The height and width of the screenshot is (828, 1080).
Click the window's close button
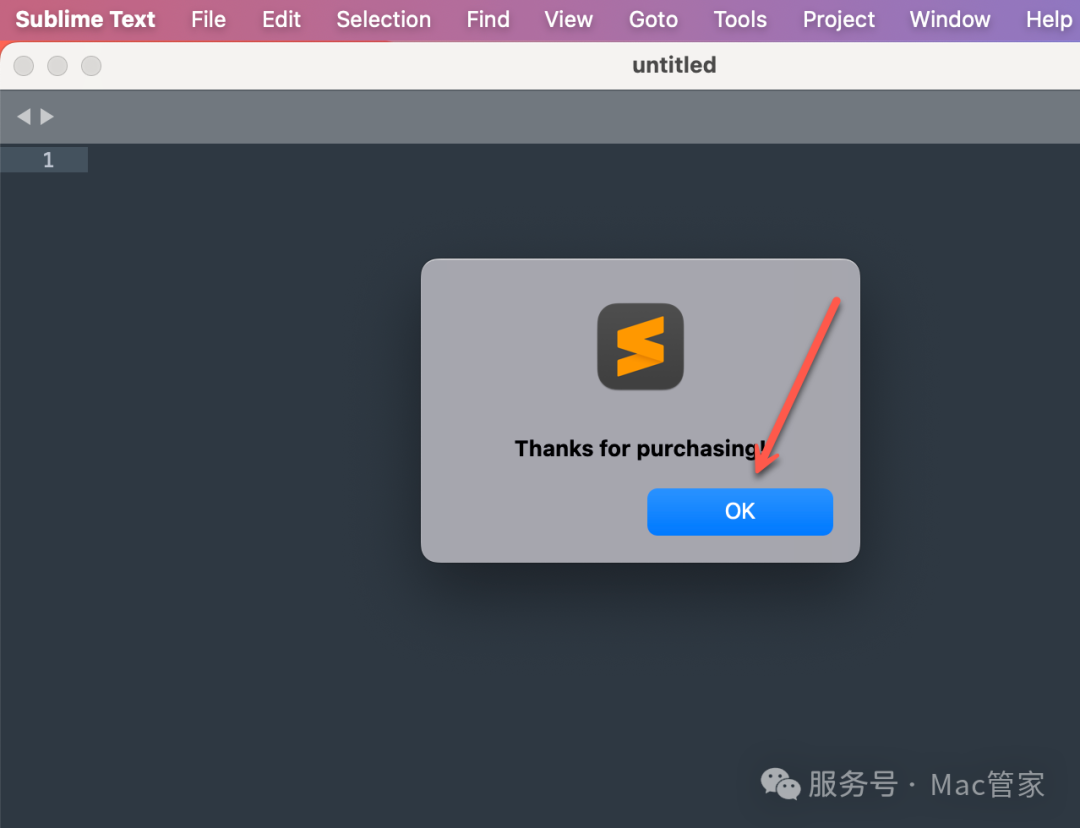coord(24,66)
